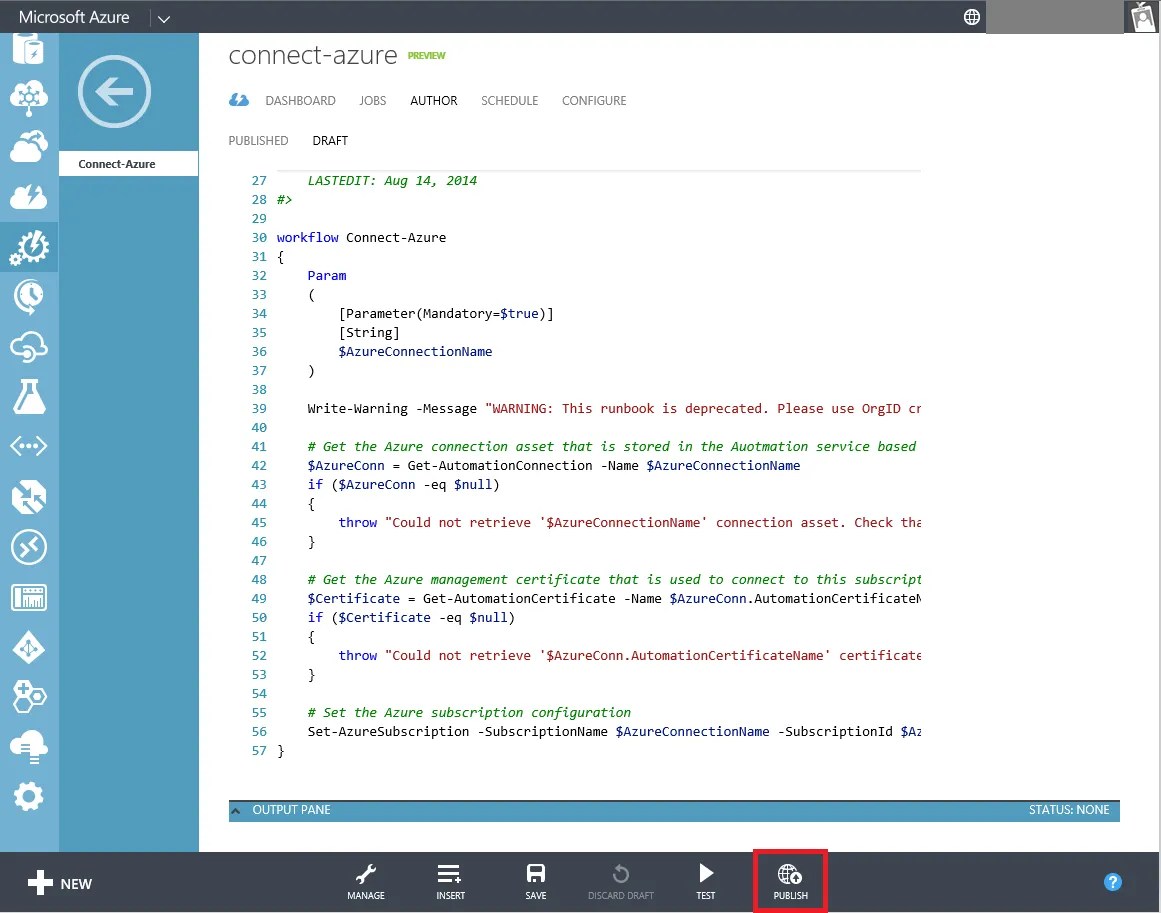Viewport: 1161px width, 913px height.
Task: Click the cloud icon beside DASHBOARD
Action: coord(238,100)
